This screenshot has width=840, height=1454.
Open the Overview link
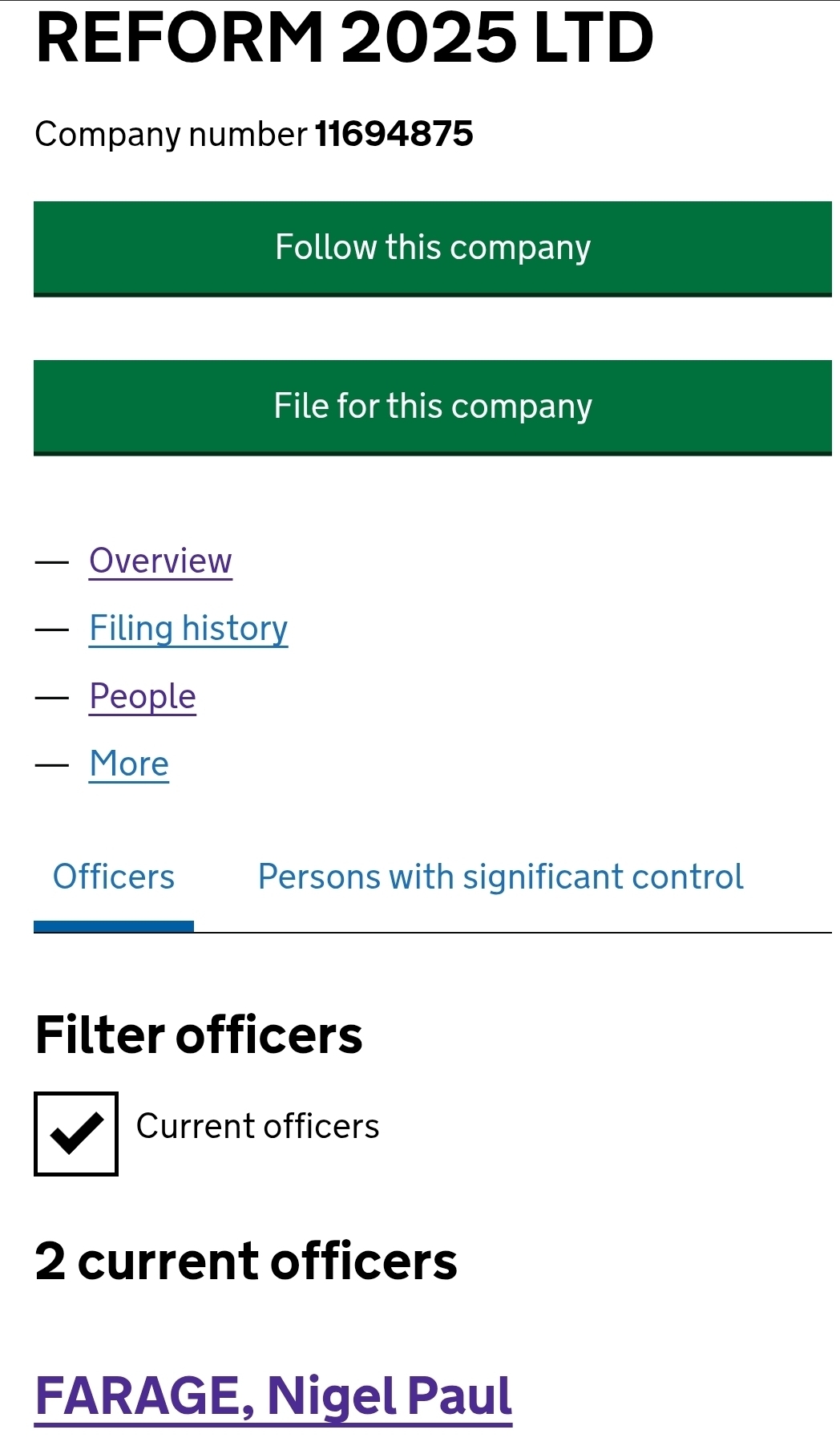click(160, 561)
